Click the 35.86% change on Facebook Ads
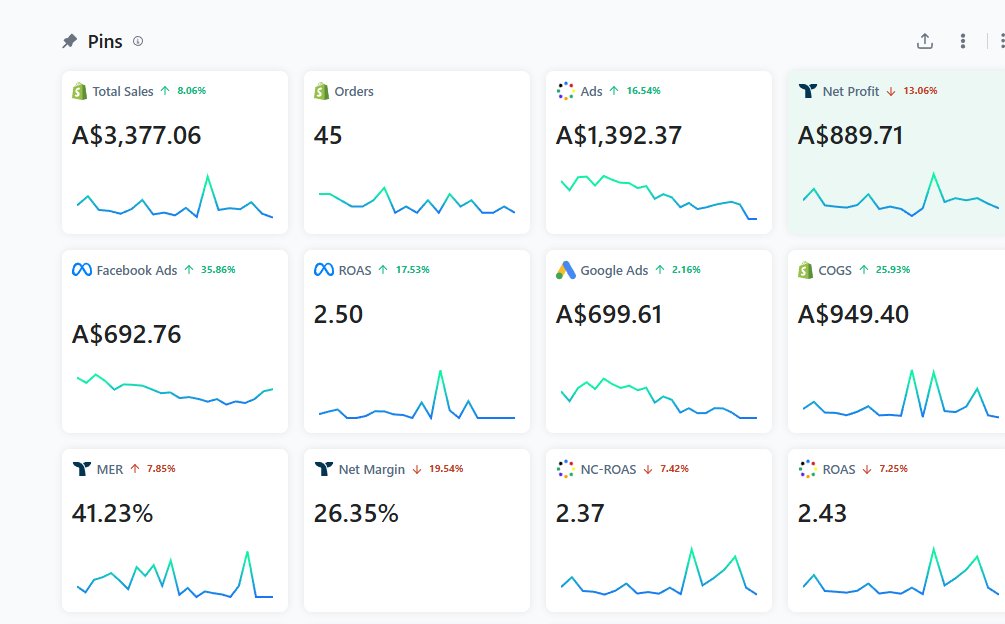Image resolution: width=1005 pixels, height=624 pixels. 218,270
